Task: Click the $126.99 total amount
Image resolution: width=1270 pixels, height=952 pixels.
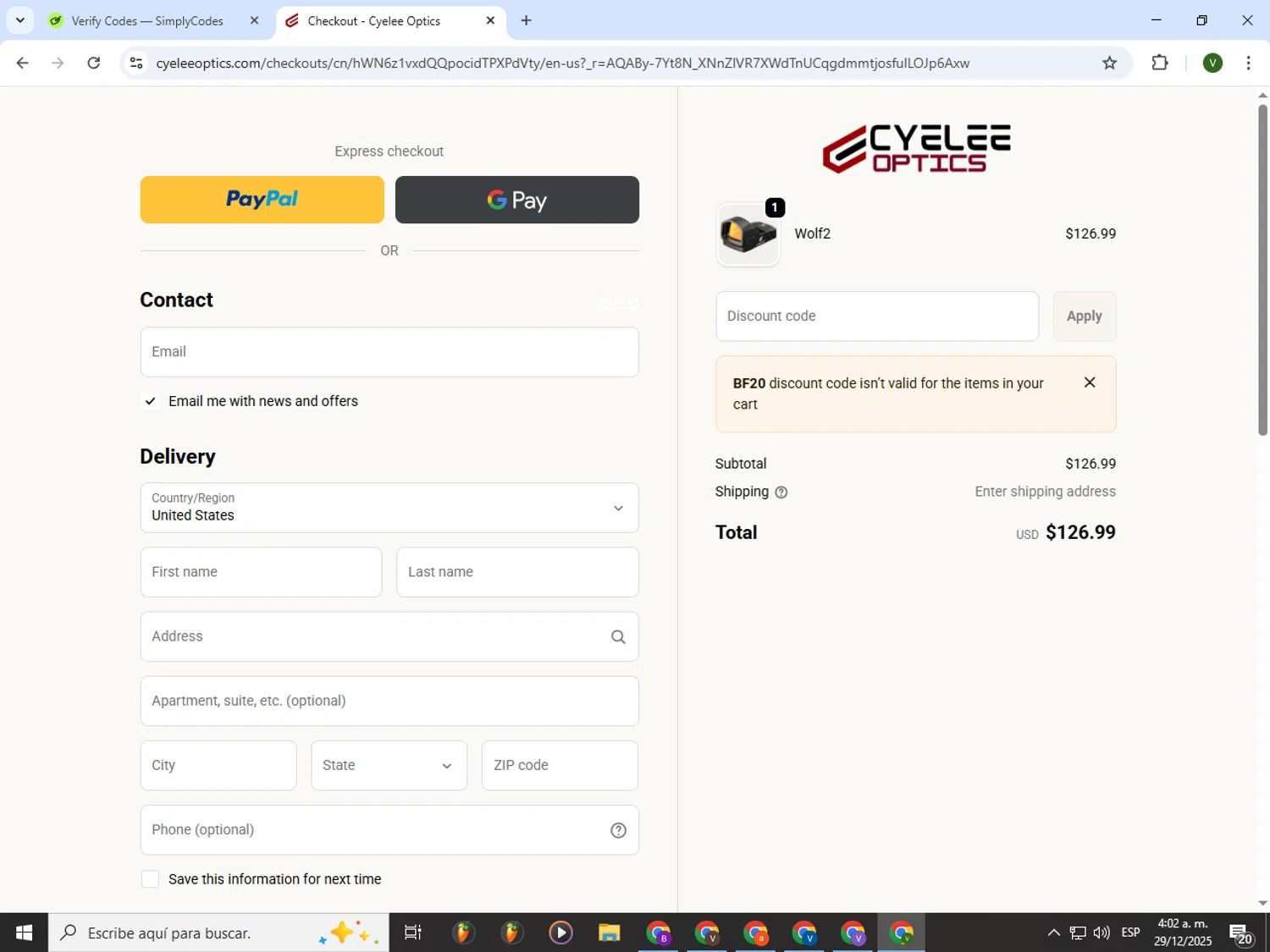Action: (x=1080, y=533)
